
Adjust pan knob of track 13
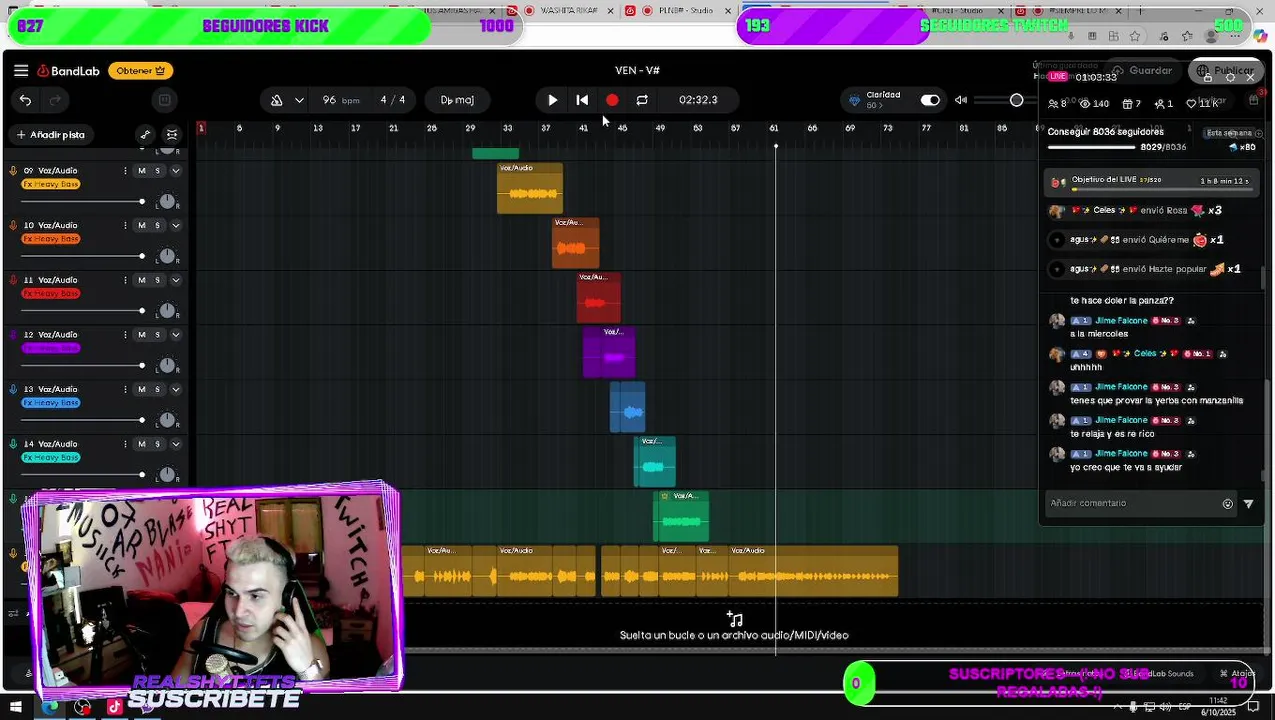pos(167,420)
